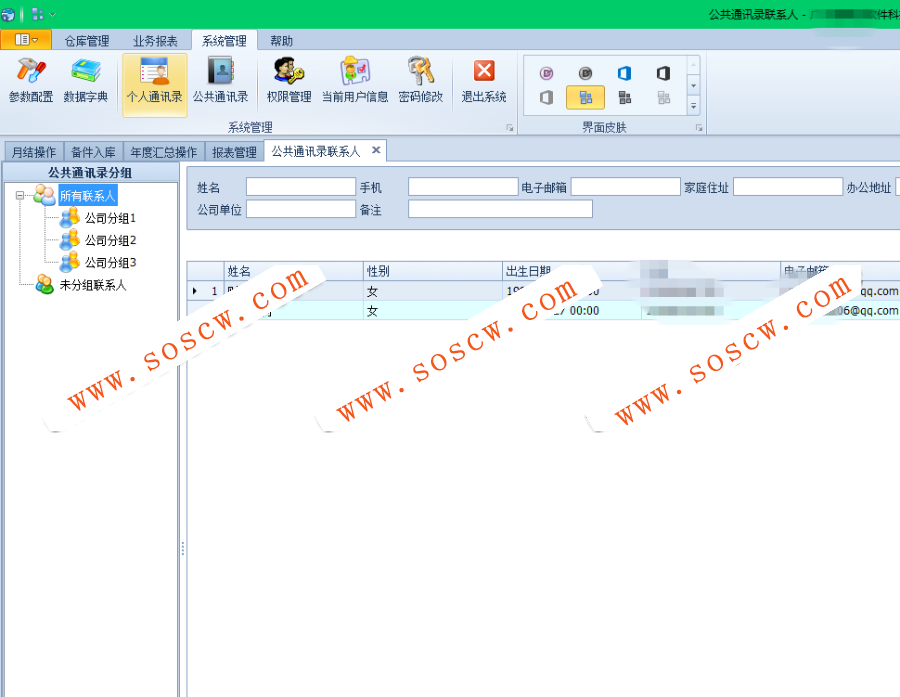Click the 电子邮箱 search input field
Image resolution: width=900 pixels, height=697 pixels.
[x=626, y=187]
